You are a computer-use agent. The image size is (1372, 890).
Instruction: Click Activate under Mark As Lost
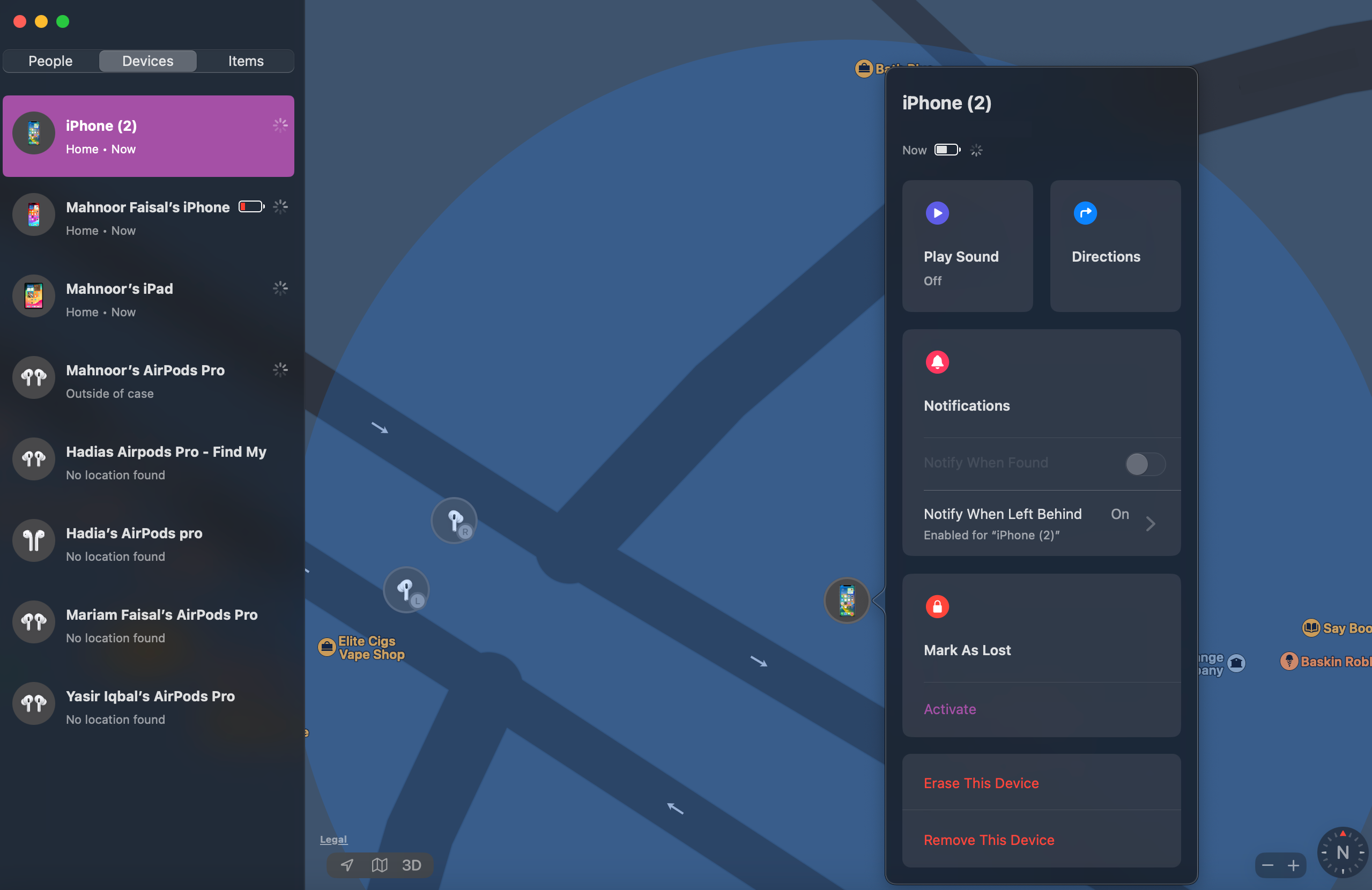pyautogui.click(x=950, y=709)
